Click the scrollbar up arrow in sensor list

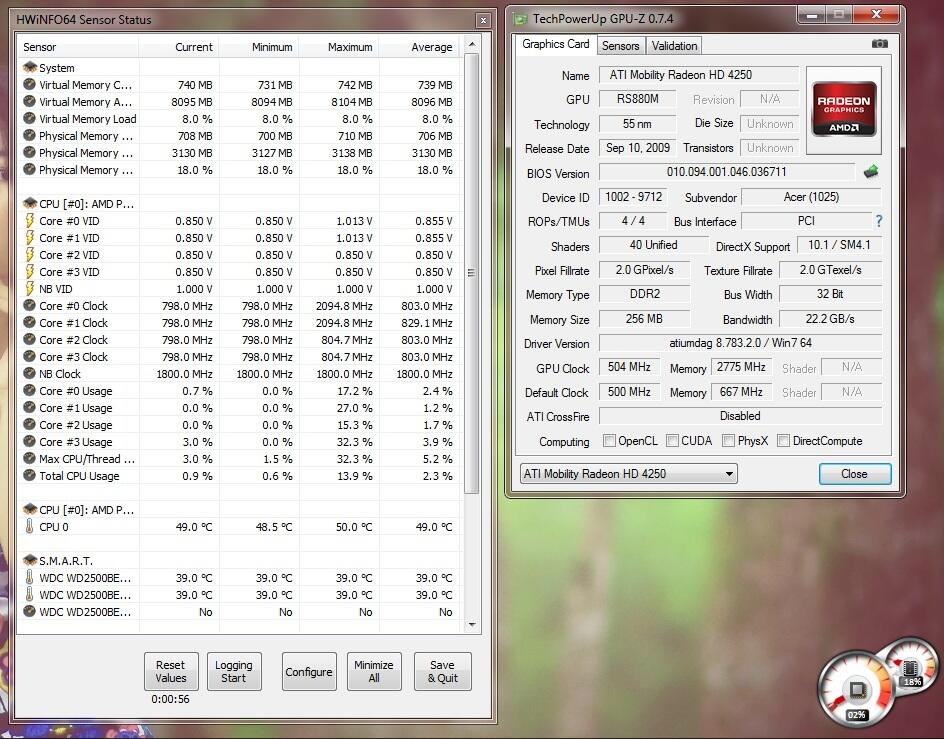coord(471,45)
